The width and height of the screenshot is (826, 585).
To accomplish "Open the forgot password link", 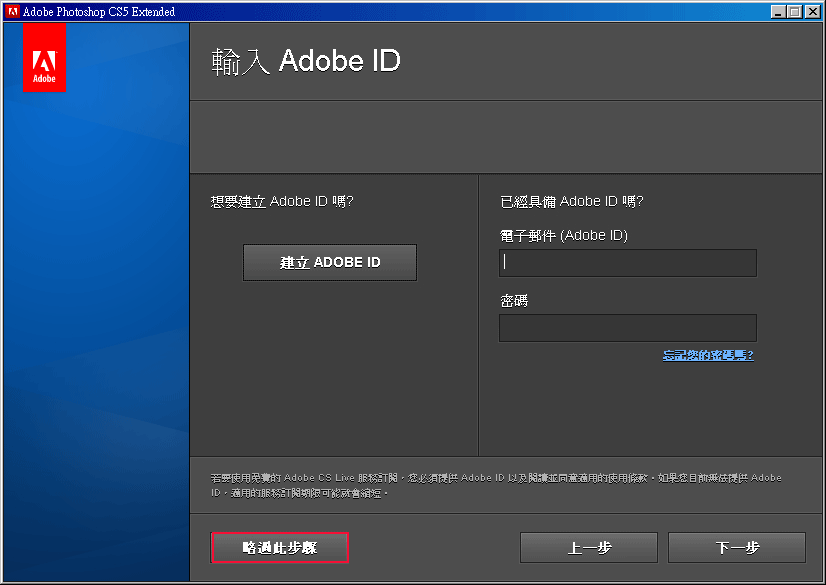I will (708, 355).
